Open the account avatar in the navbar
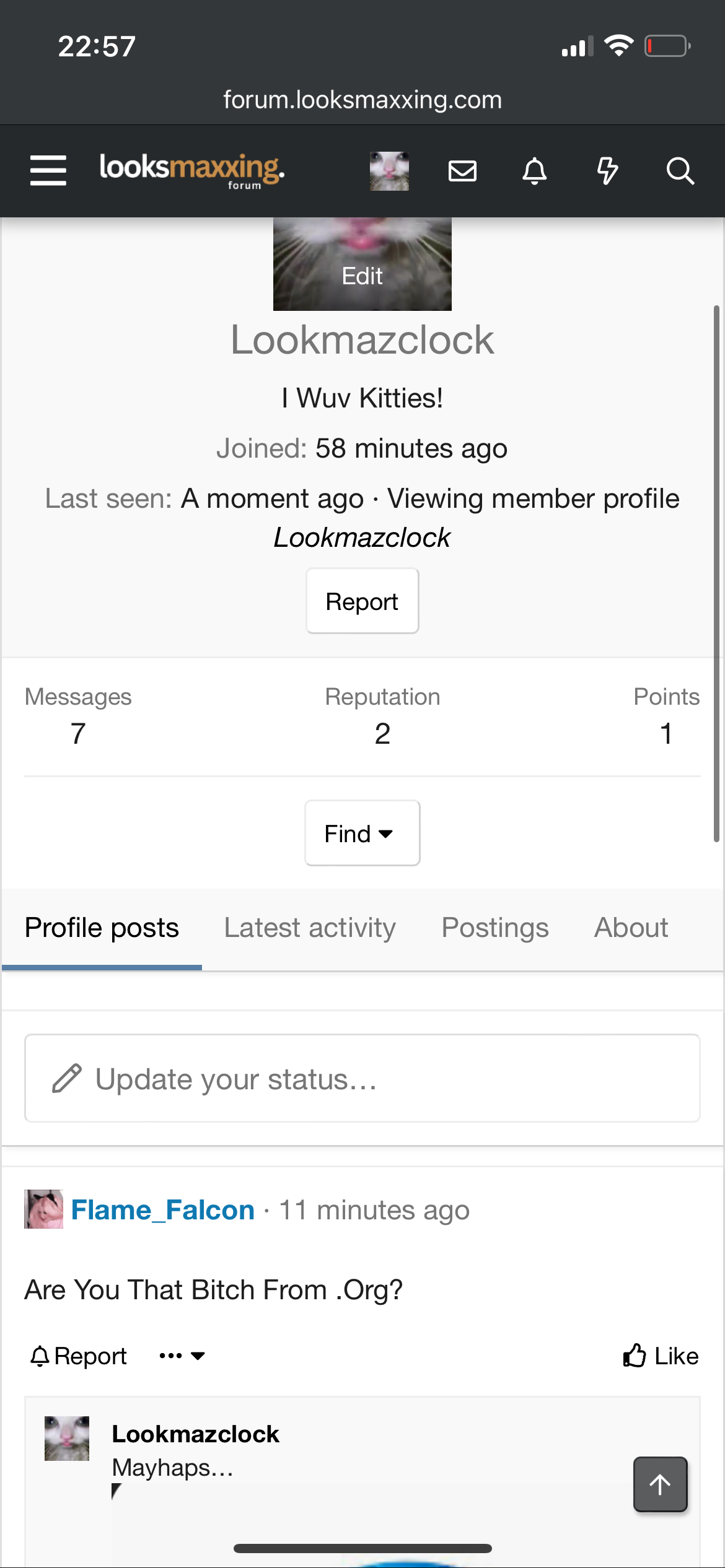This screenshot has height=1568, width=725. tap(389, 171)
